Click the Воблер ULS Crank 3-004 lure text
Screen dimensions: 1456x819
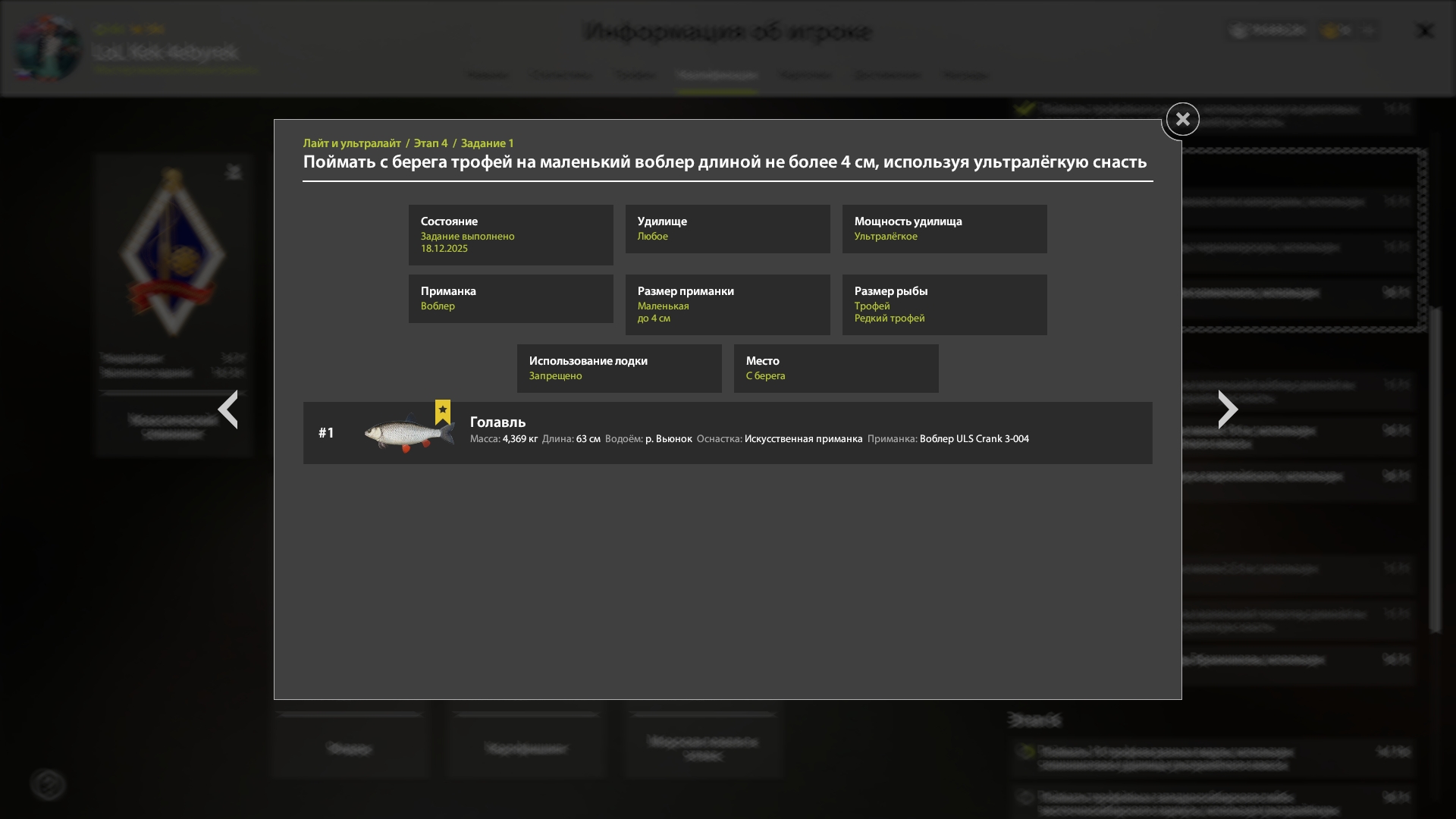[x=974, y=439]
